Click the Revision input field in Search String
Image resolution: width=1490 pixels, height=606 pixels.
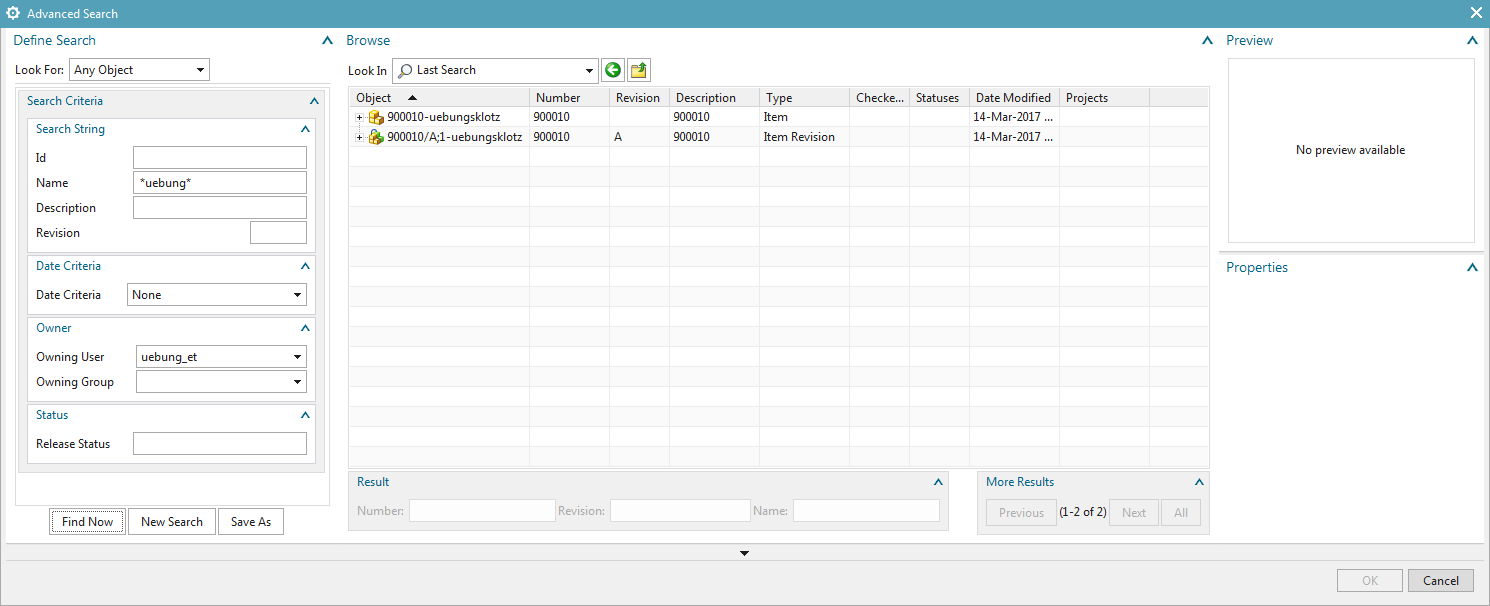click(x=278, y=233)
